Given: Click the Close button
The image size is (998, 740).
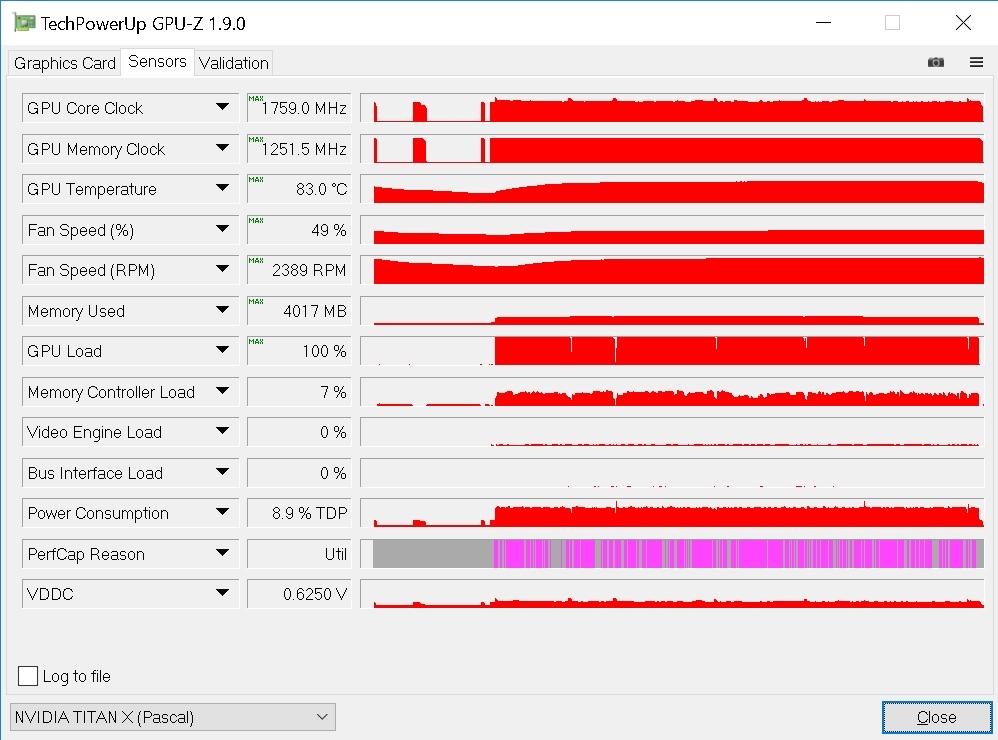Looking at the screenshot, I should coord(936,717).
